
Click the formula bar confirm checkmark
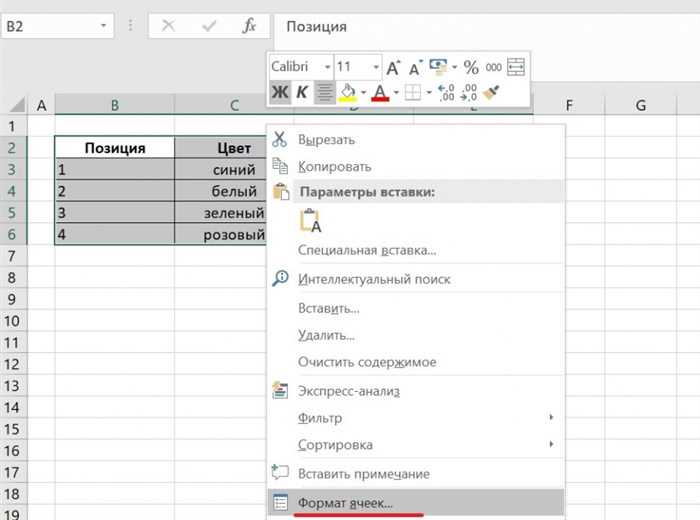[x=209, y=26]
